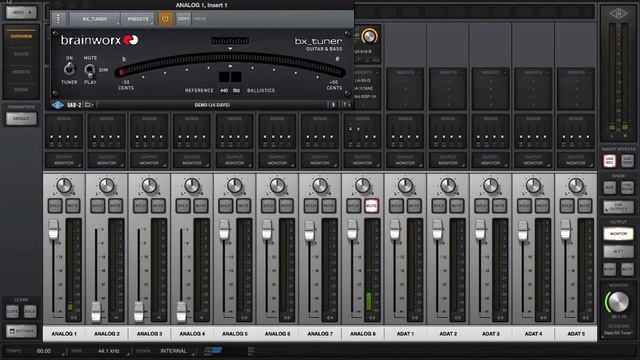Toggle the bx_tuner plugin power button

[165, 19]
